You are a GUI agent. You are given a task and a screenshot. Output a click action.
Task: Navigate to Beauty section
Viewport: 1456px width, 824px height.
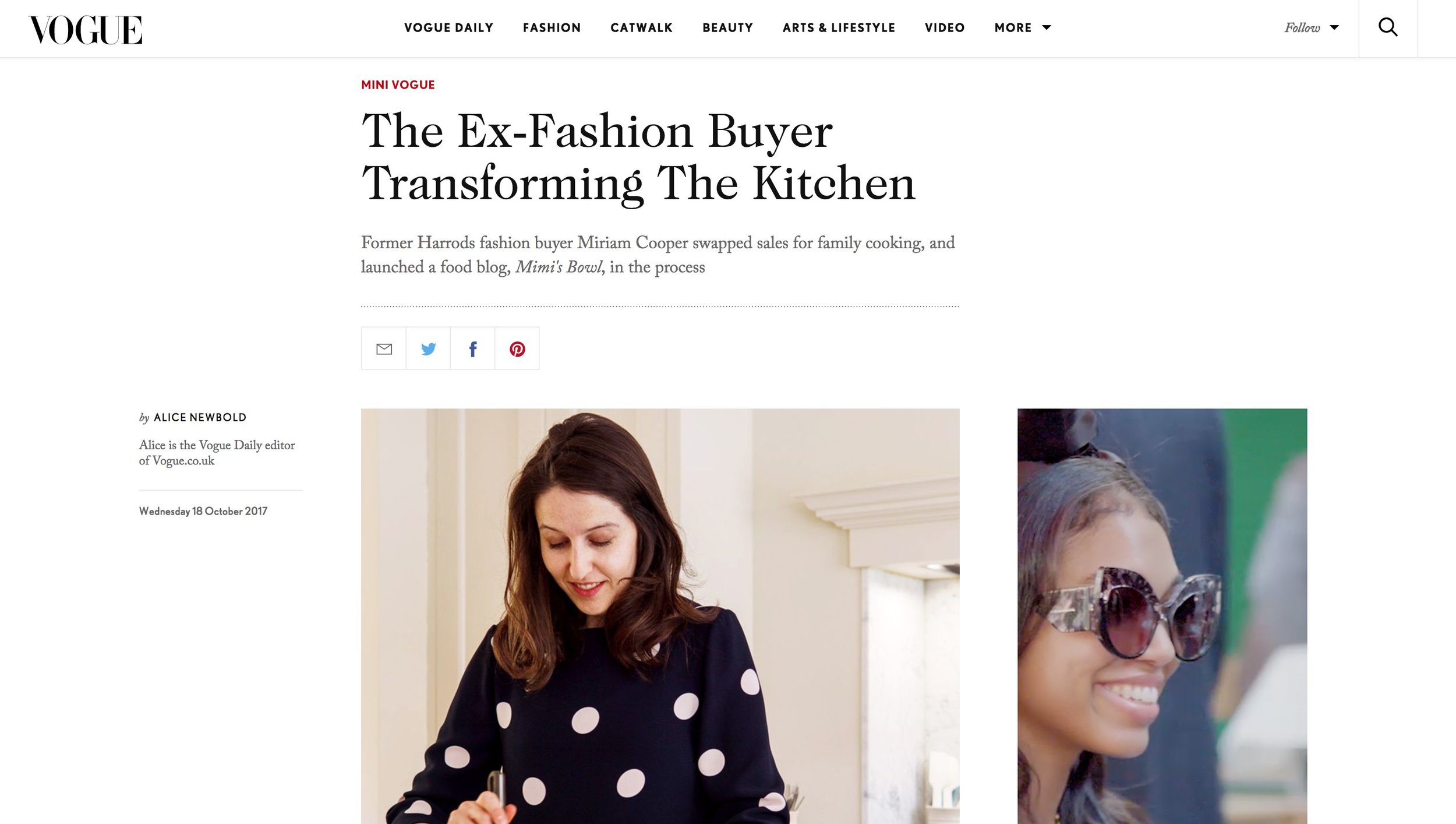[x=727, y=28]
